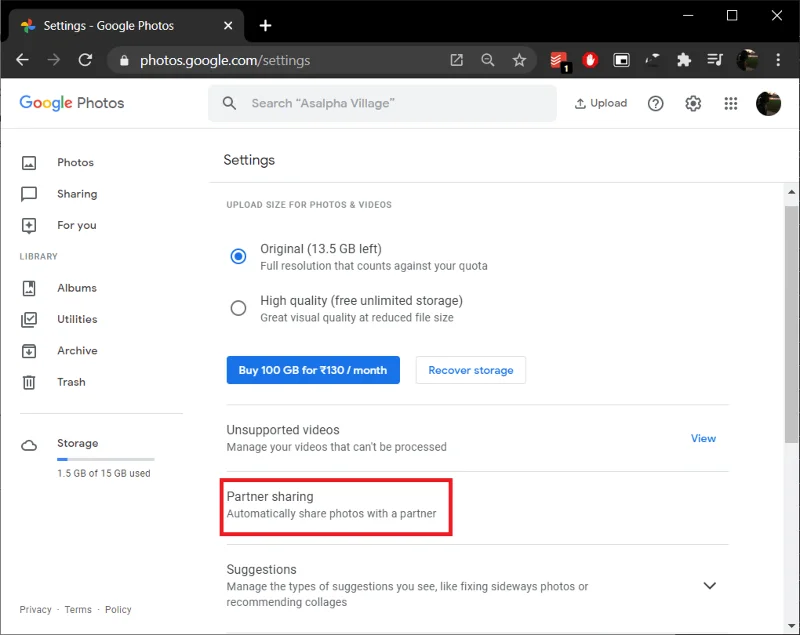Viewport: 800px width, 635px height.
Task: Click Buy 100 GB for ₹130 / month
Action: click(313, 370)
